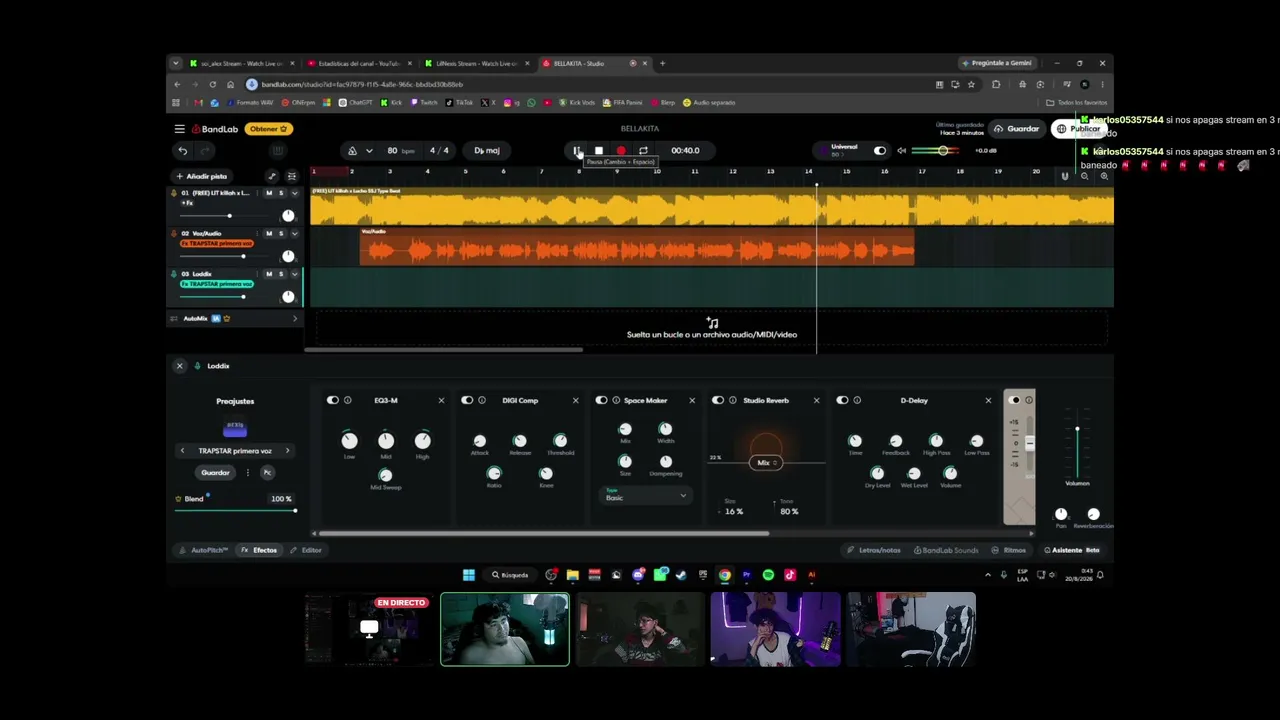The height and width of the screenshot is (720, 1280).
Task: Open the Asistente Beta panel
Action: pyautogui.click(x=1073, y=550)
